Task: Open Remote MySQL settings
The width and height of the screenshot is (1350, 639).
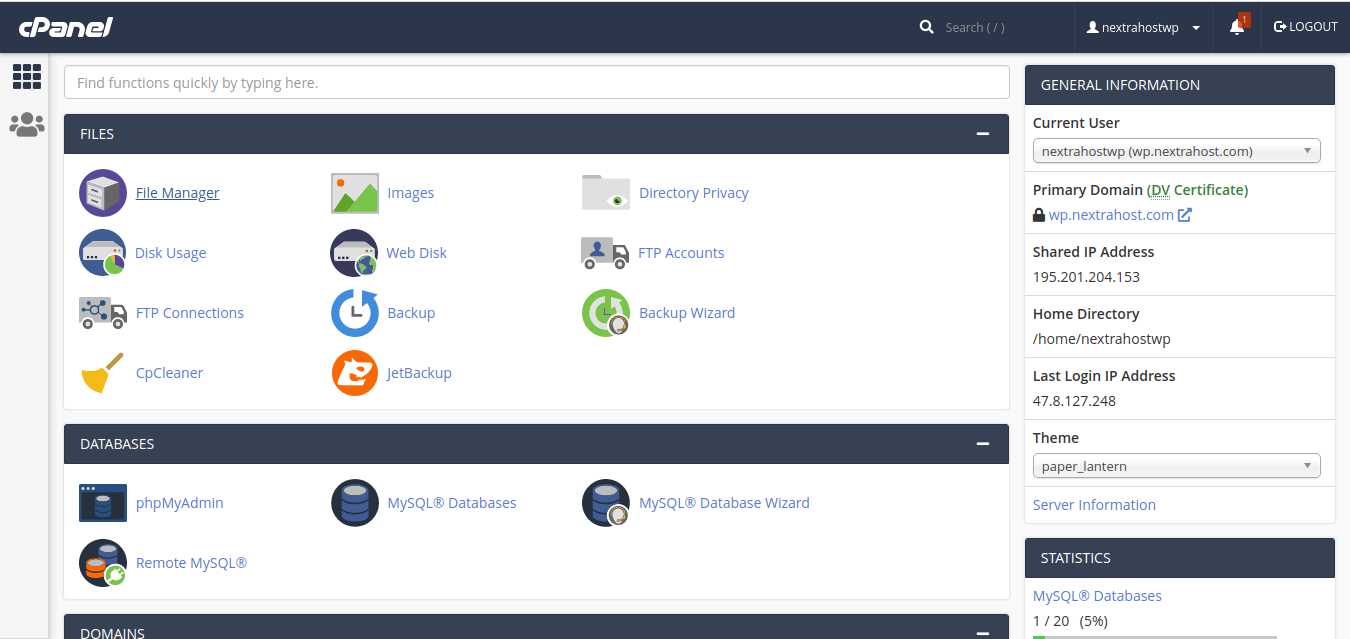Action: 191,562
